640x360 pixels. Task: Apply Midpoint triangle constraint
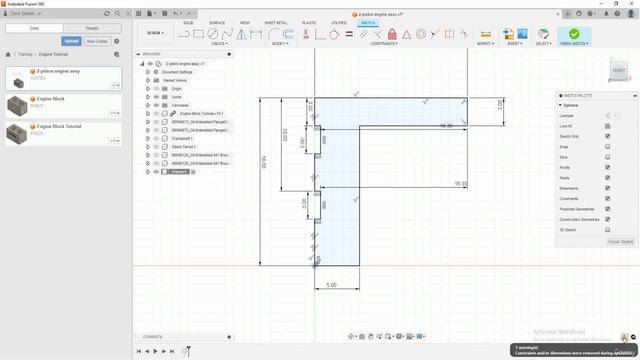point(407,34)
